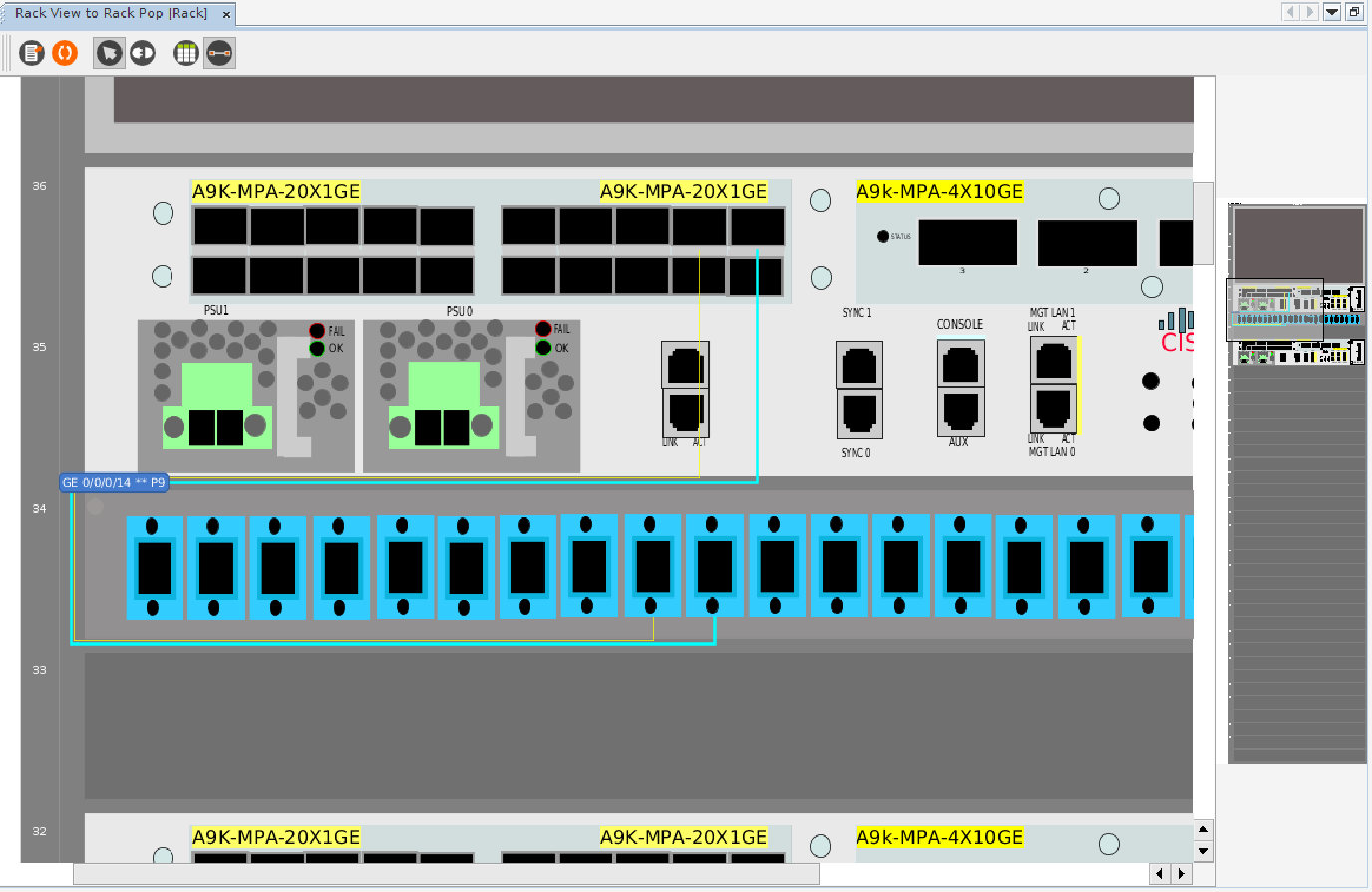Click the horizontal scrollbar right arrow

pyautogui.click(x=1181, y=874)
